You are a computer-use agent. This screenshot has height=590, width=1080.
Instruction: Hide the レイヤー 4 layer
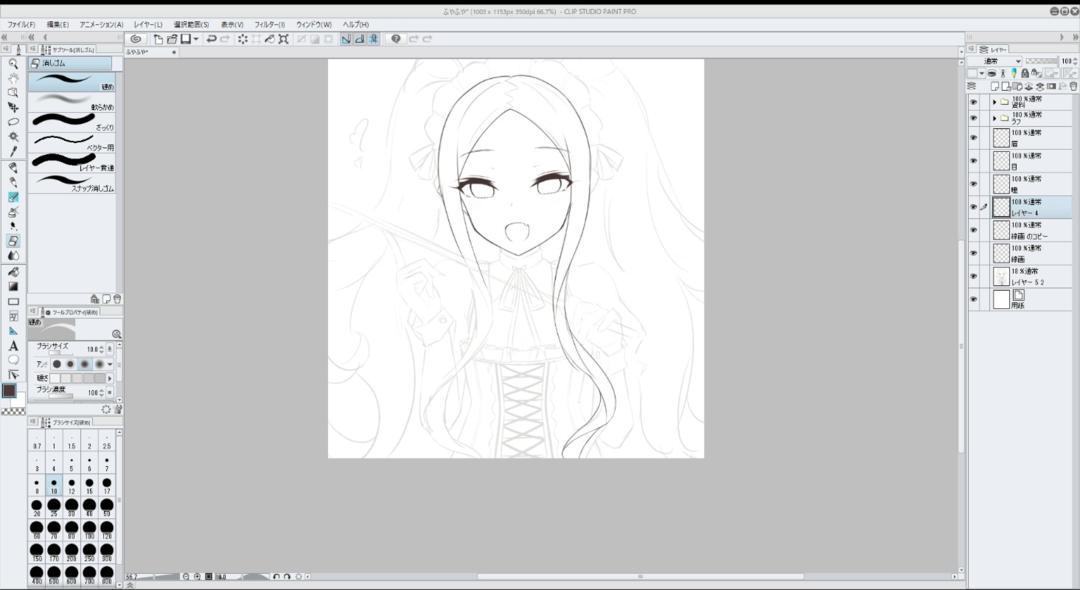tap(973, 207)
